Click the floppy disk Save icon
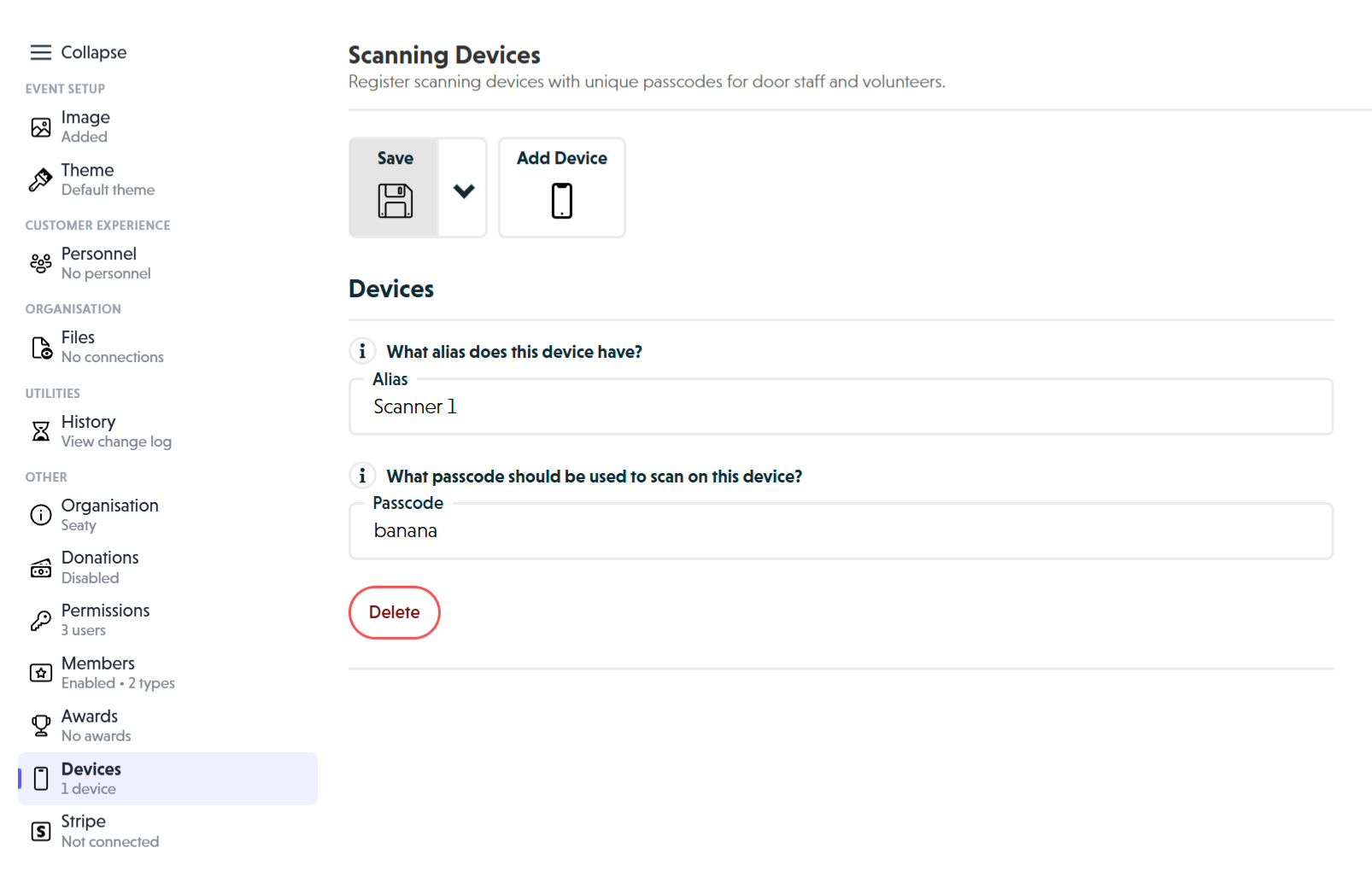The width and height of the screenshot is (1372, 877). (396, 201)
